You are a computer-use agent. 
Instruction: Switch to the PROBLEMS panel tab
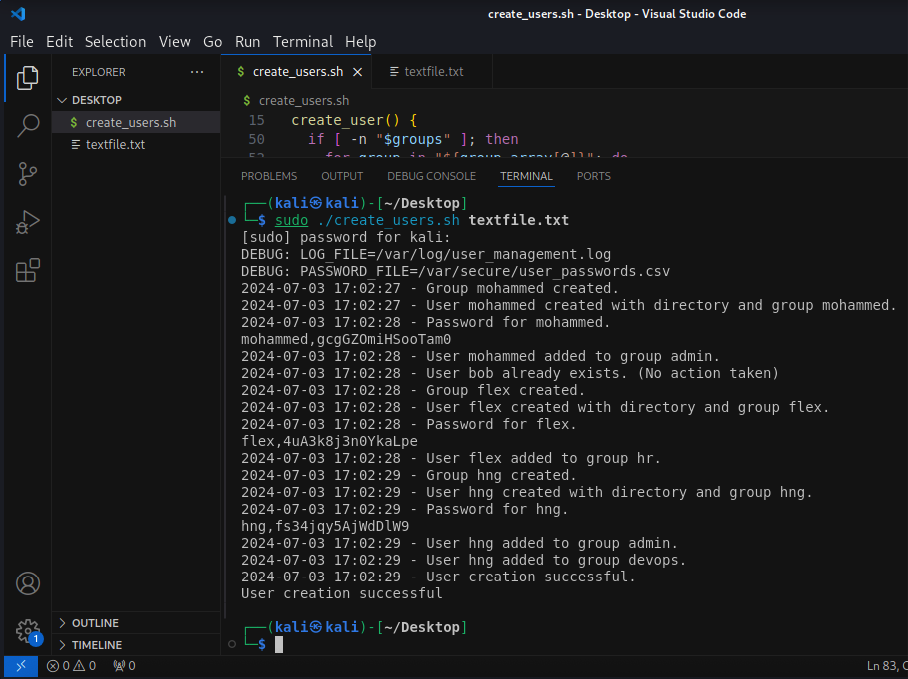[269, 176]
